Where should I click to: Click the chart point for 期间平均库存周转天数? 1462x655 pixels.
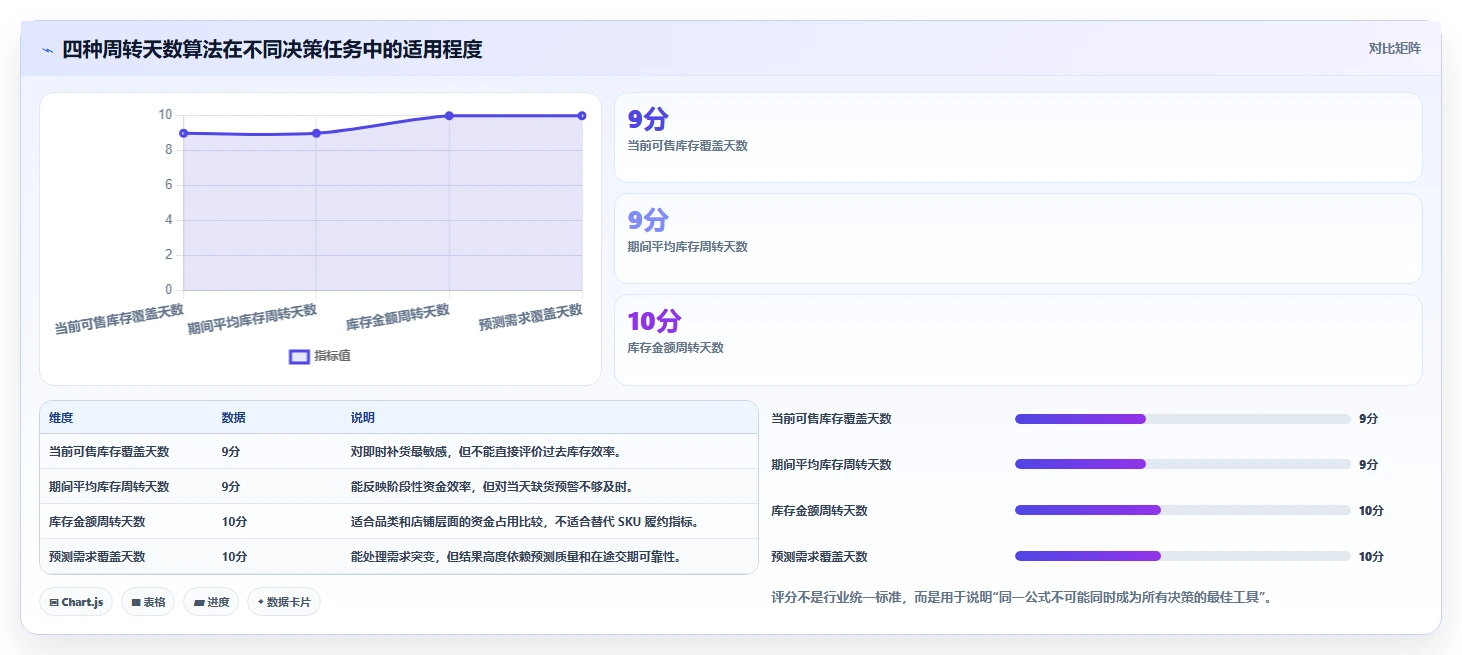[316, 133]
